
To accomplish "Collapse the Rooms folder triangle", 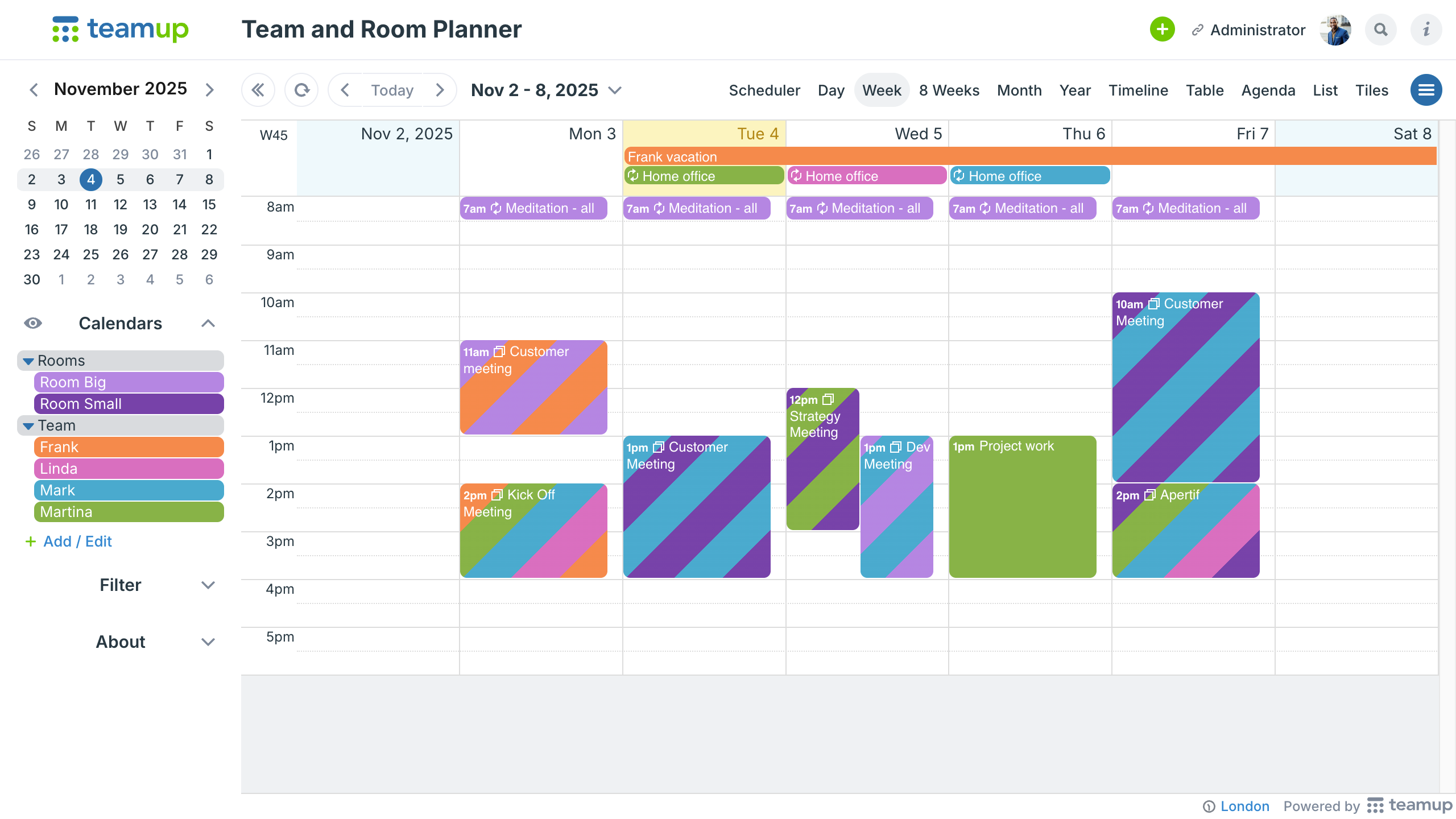I will click(28, 361).
